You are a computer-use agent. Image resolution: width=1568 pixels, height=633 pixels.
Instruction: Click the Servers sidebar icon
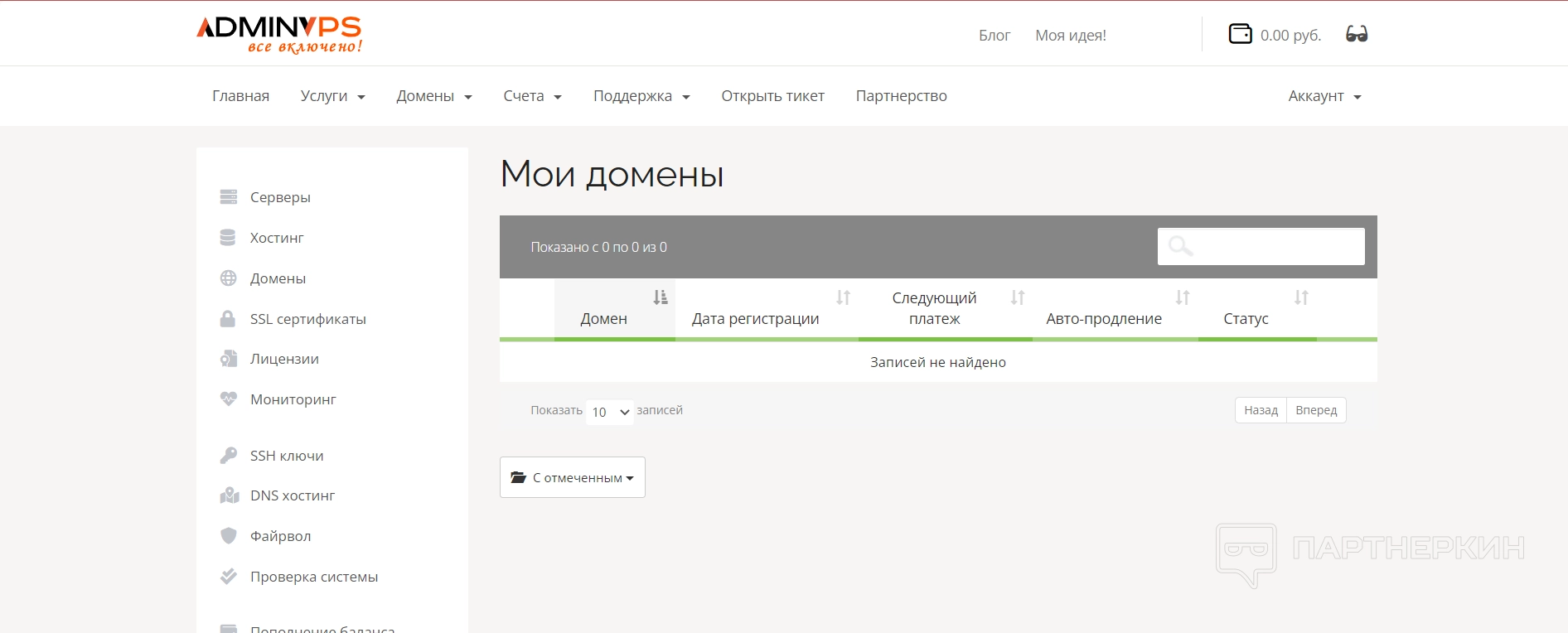coord(229,197)
